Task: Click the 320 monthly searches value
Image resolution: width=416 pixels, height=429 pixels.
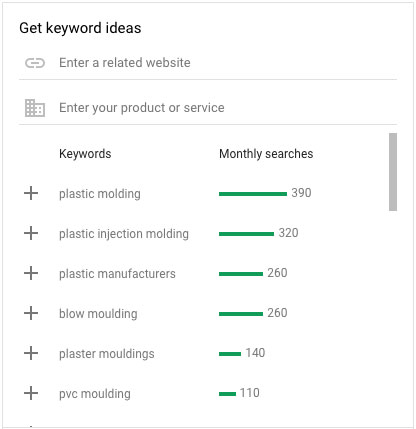Action: [288, 233]
